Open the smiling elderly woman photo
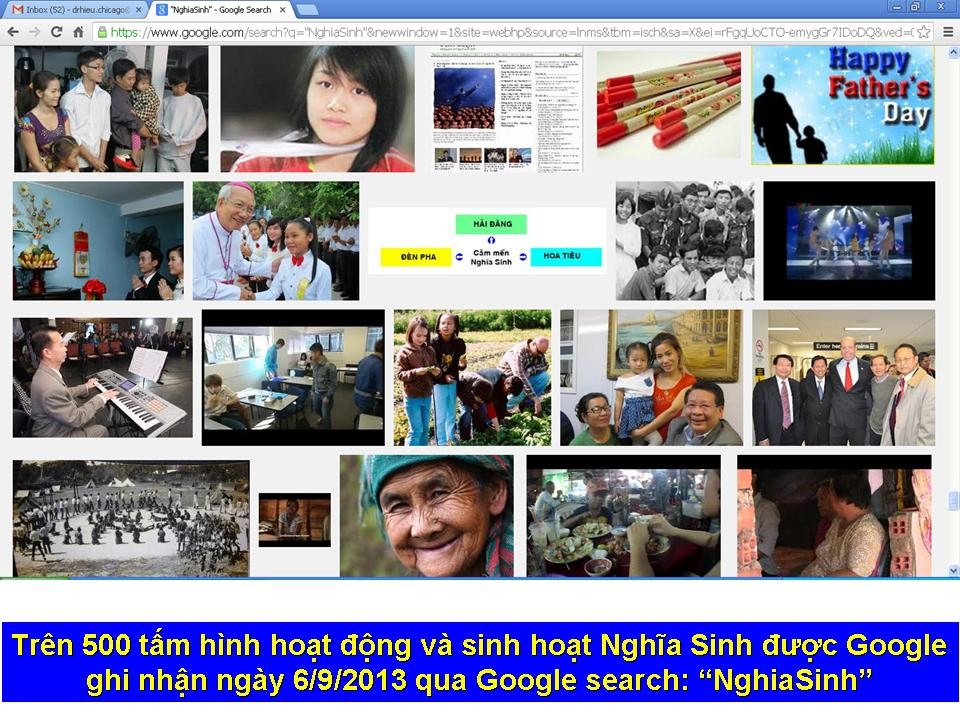960x720 pixels. 426,515
